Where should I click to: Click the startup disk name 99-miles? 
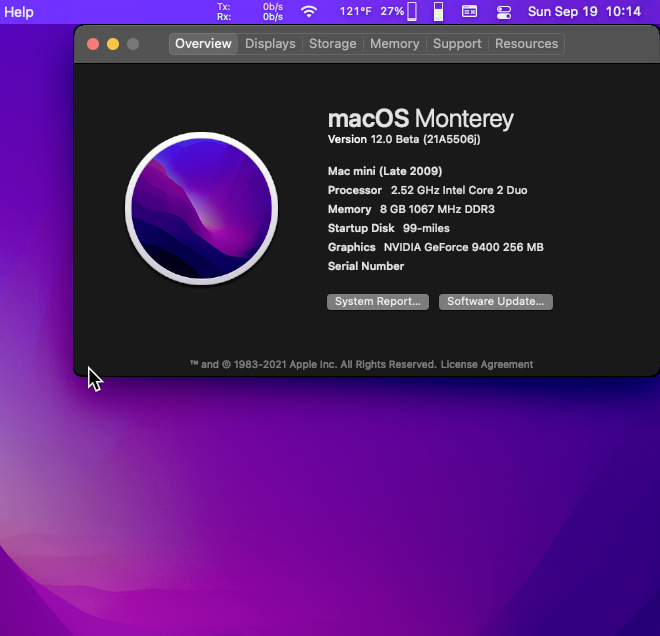[x=426, y=228]
